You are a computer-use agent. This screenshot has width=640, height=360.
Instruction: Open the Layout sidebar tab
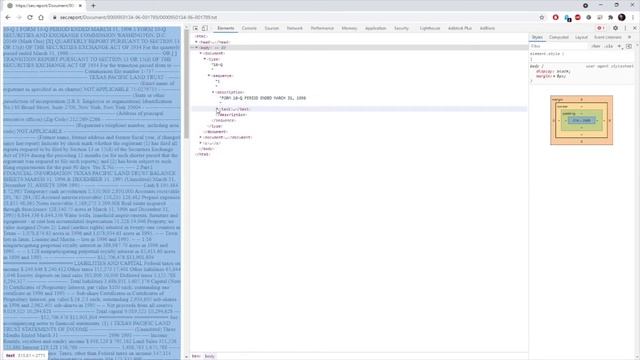coord(581,37)
